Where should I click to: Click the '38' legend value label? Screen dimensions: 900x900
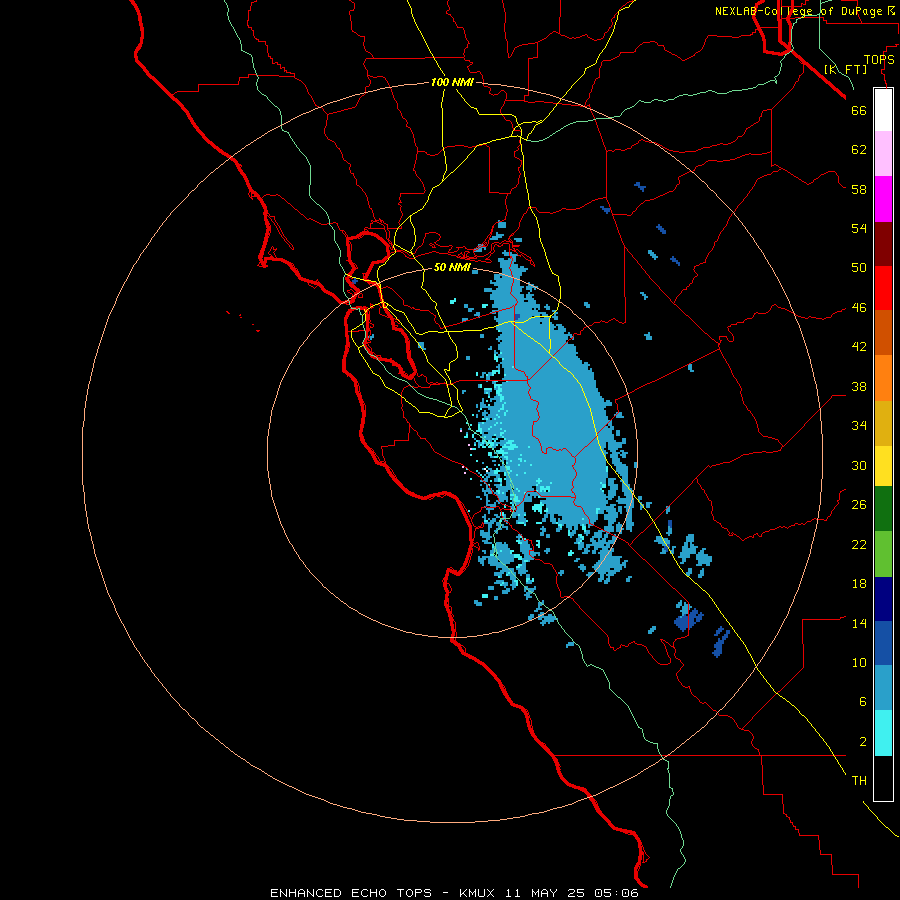point(859,386)
